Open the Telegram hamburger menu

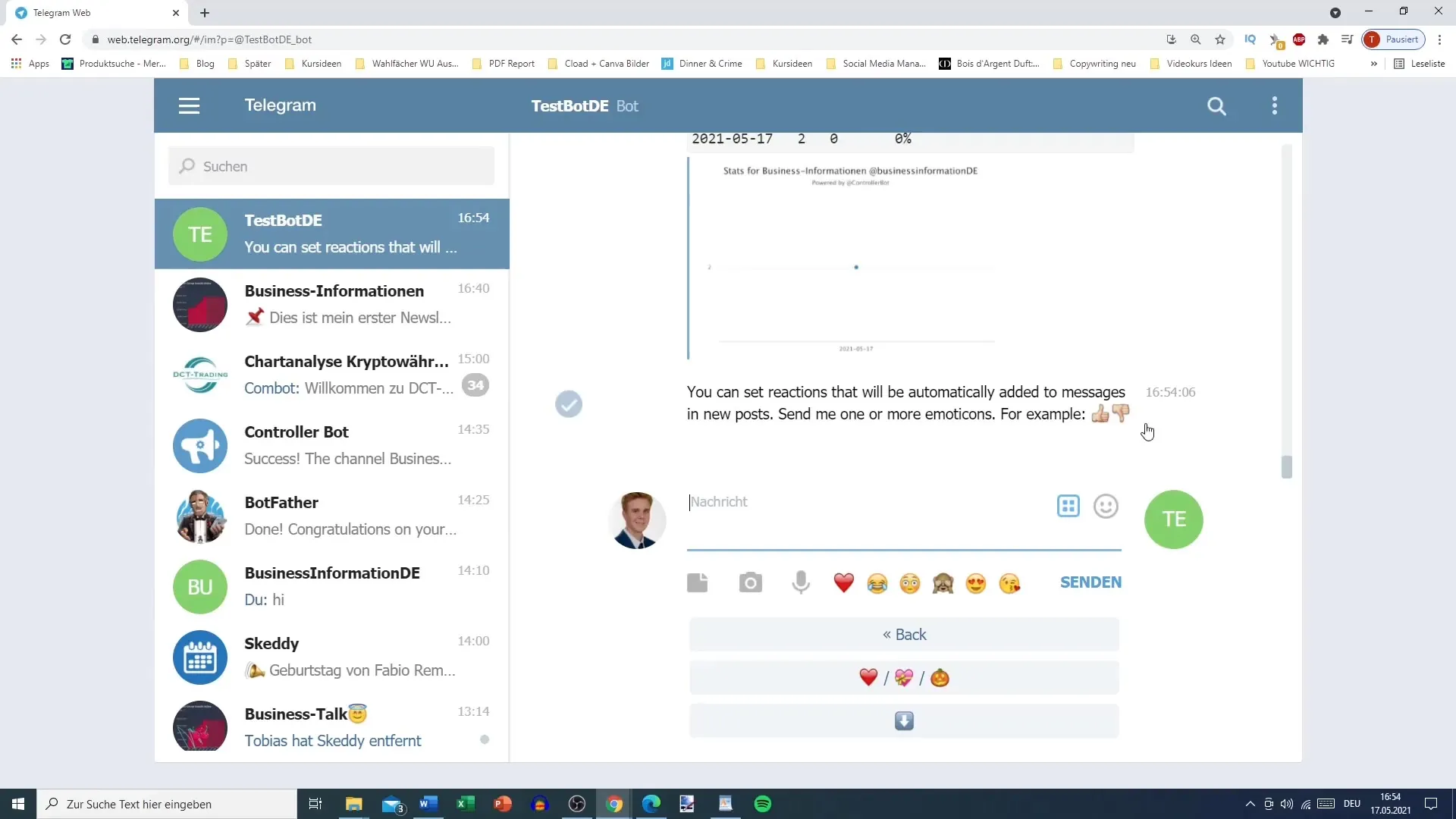(x=189, y=106)
